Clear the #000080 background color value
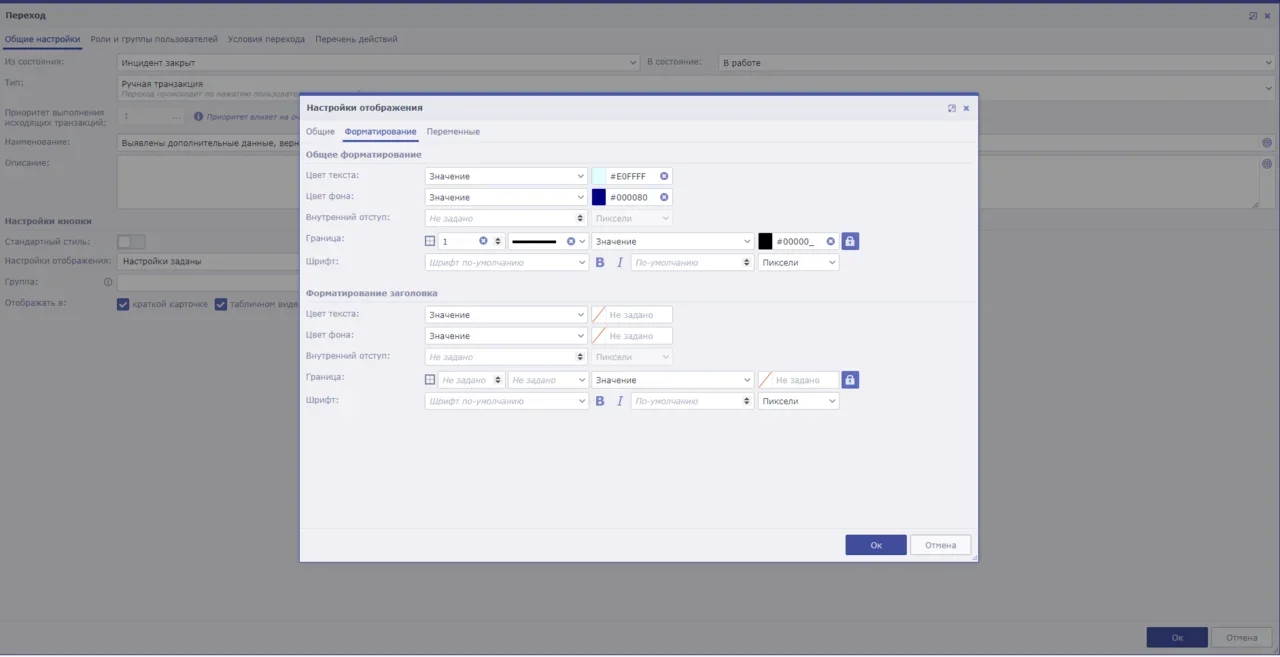 tap(664, 197)
